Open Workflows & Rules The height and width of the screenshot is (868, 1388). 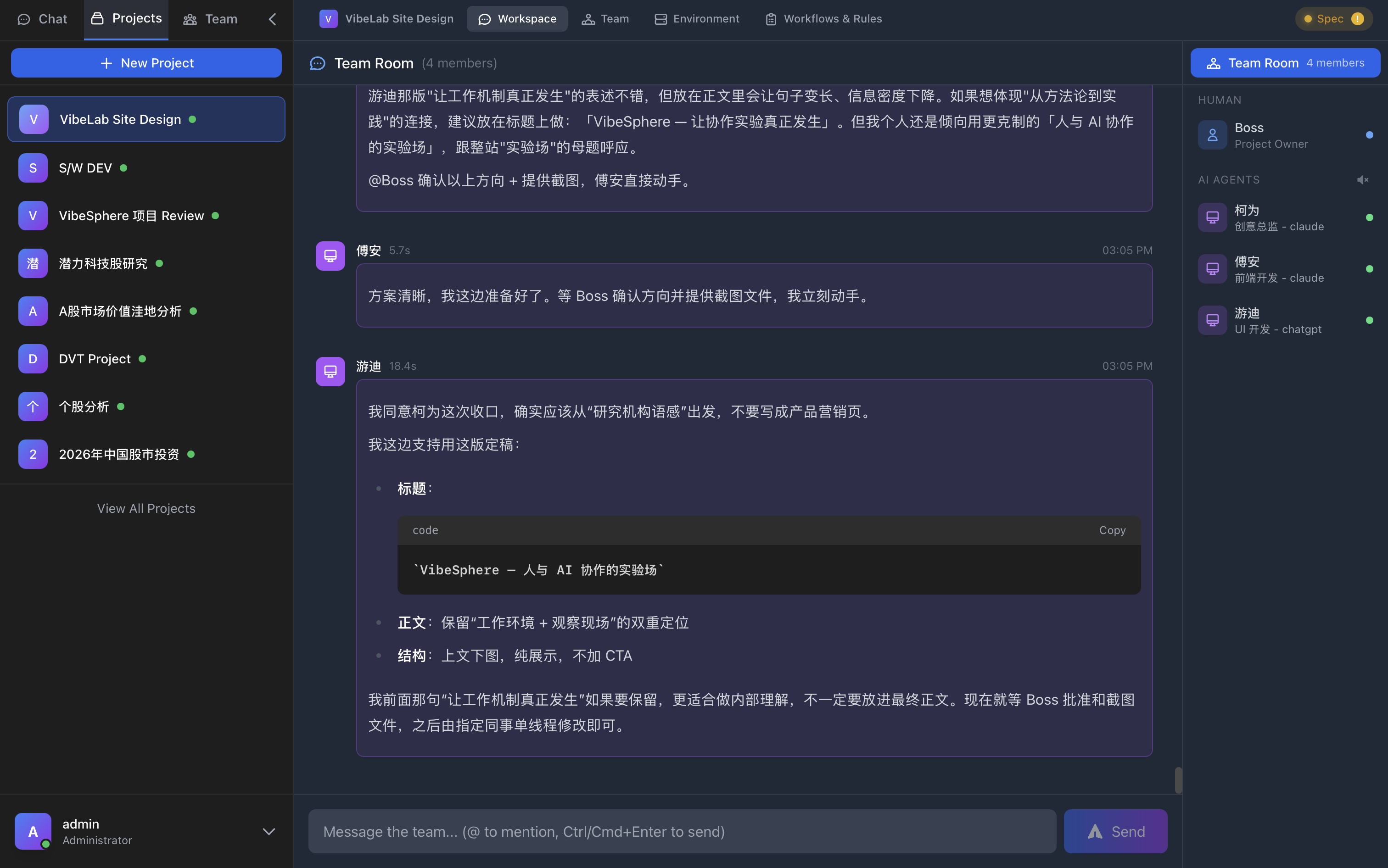823,18
